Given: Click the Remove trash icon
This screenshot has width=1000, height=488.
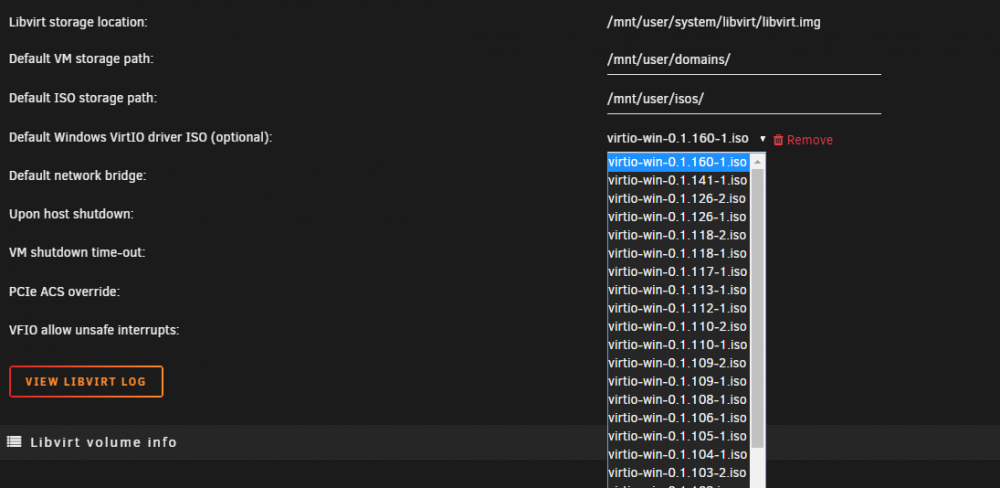Looking at the screenshot, I should [778, 140].
